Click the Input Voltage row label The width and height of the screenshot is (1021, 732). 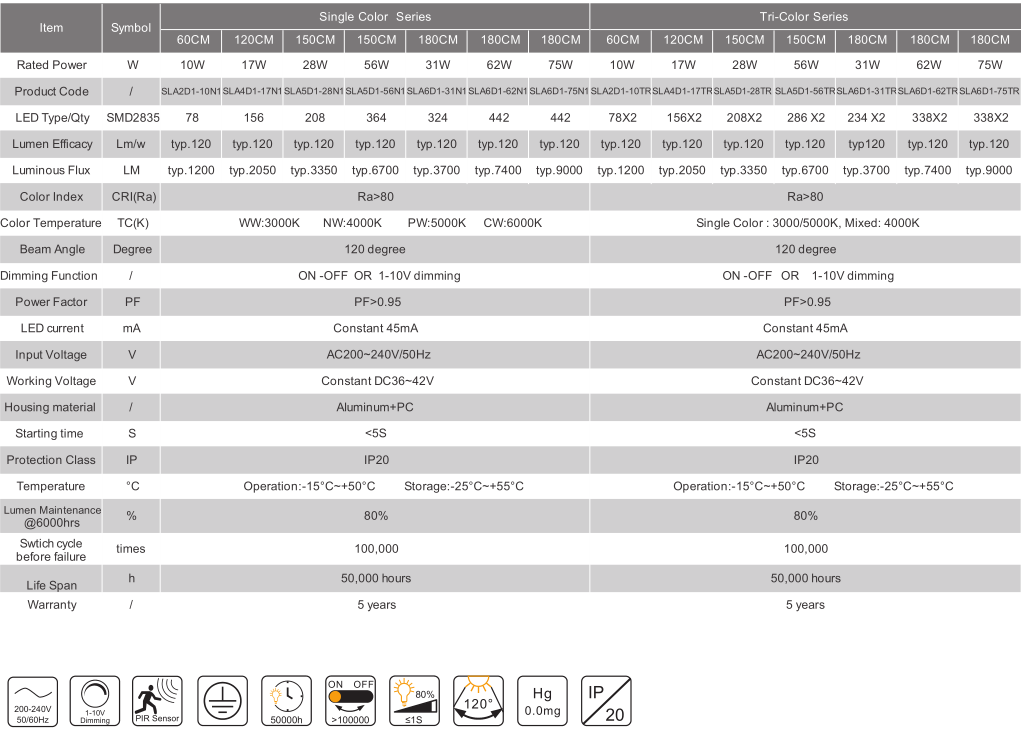[51, 355]
